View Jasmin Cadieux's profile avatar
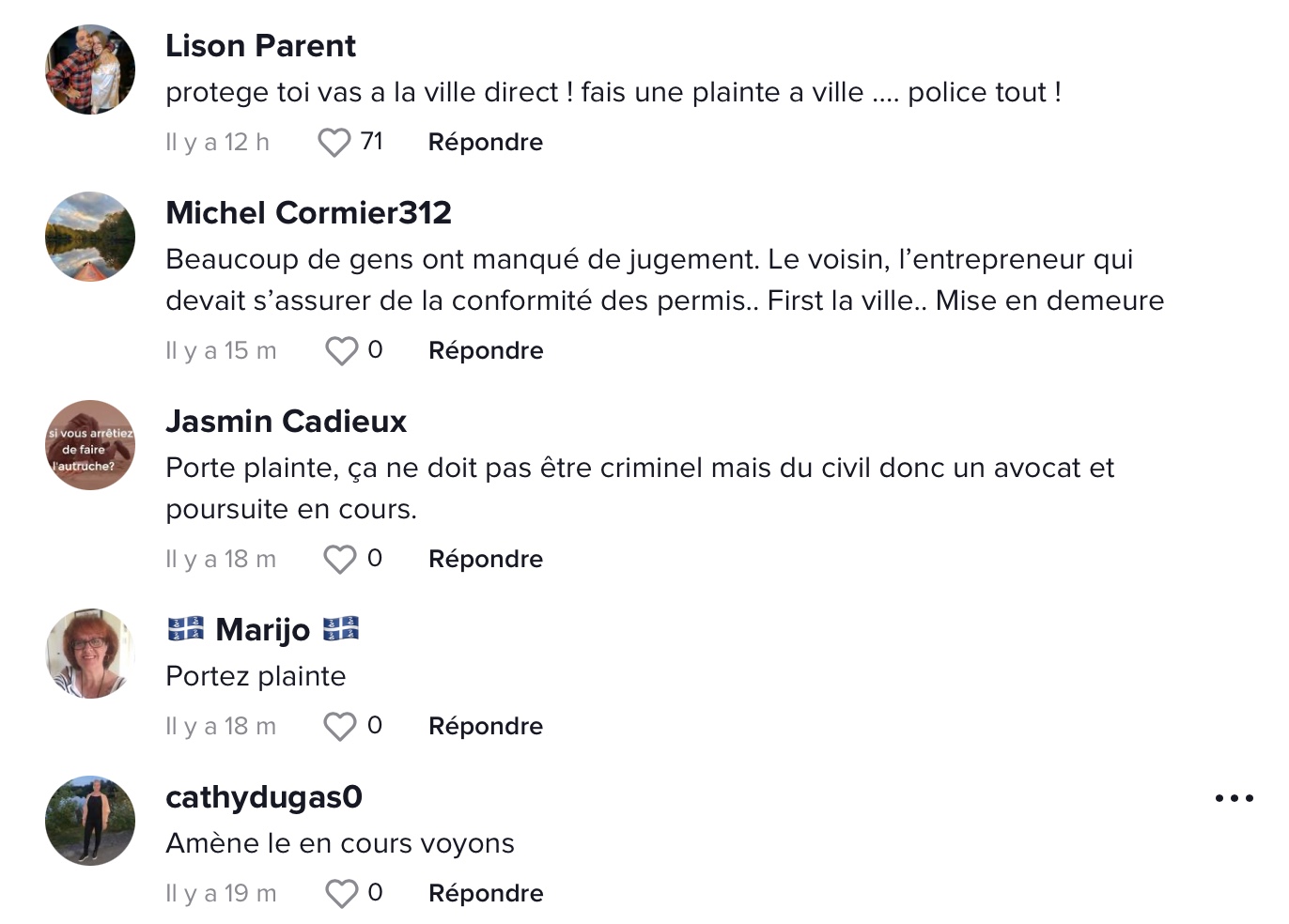 [90, 445]
